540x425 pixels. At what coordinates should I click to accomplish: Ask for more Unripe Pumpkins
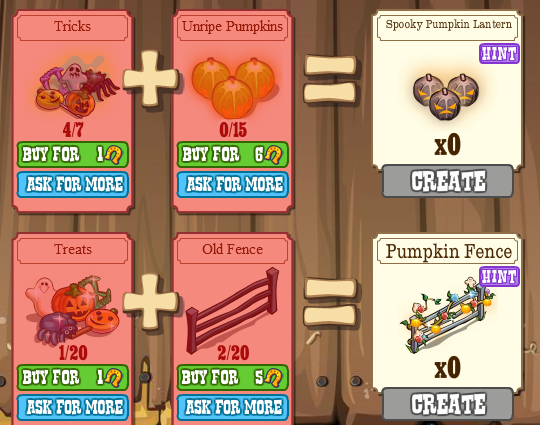(232, 184)
